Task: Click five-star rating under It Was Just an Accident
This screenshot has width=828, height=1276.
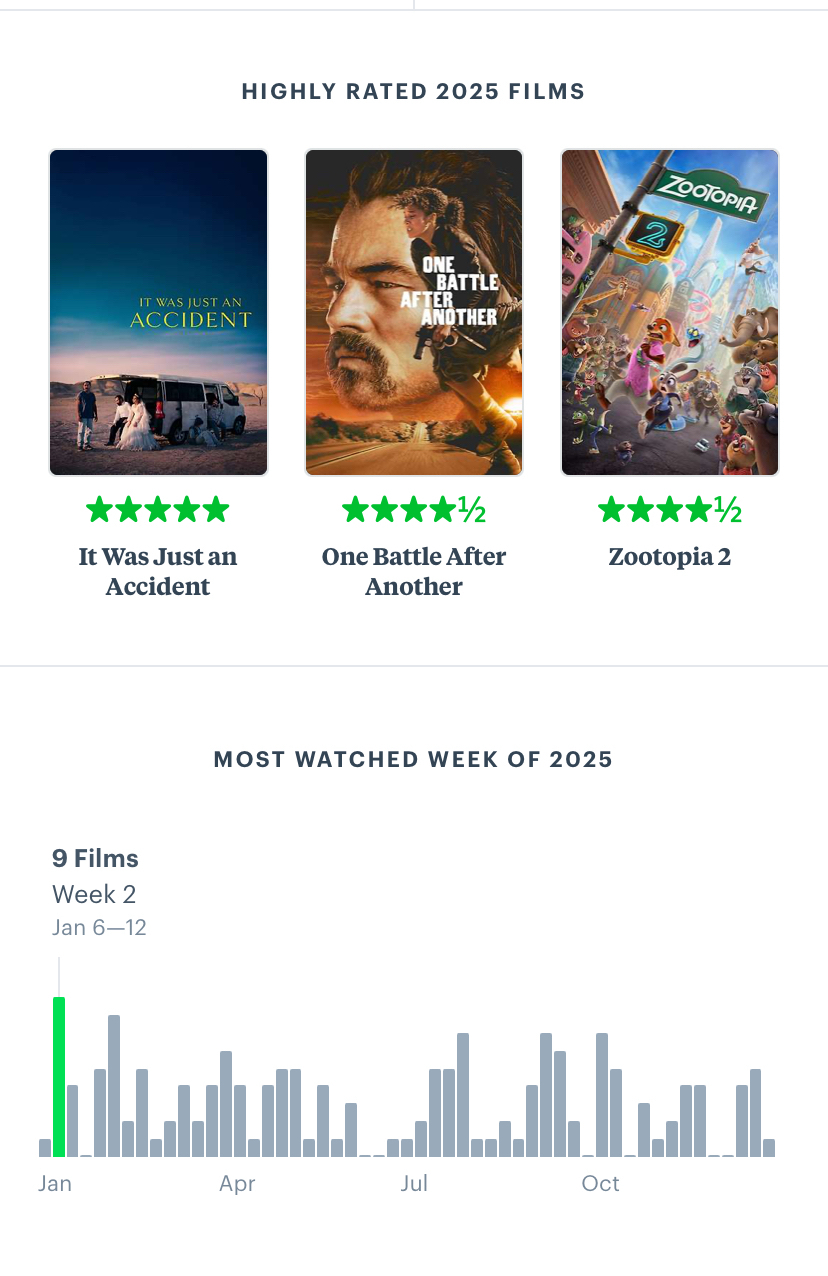Action: pyautogui.click(x=158, y=510)
